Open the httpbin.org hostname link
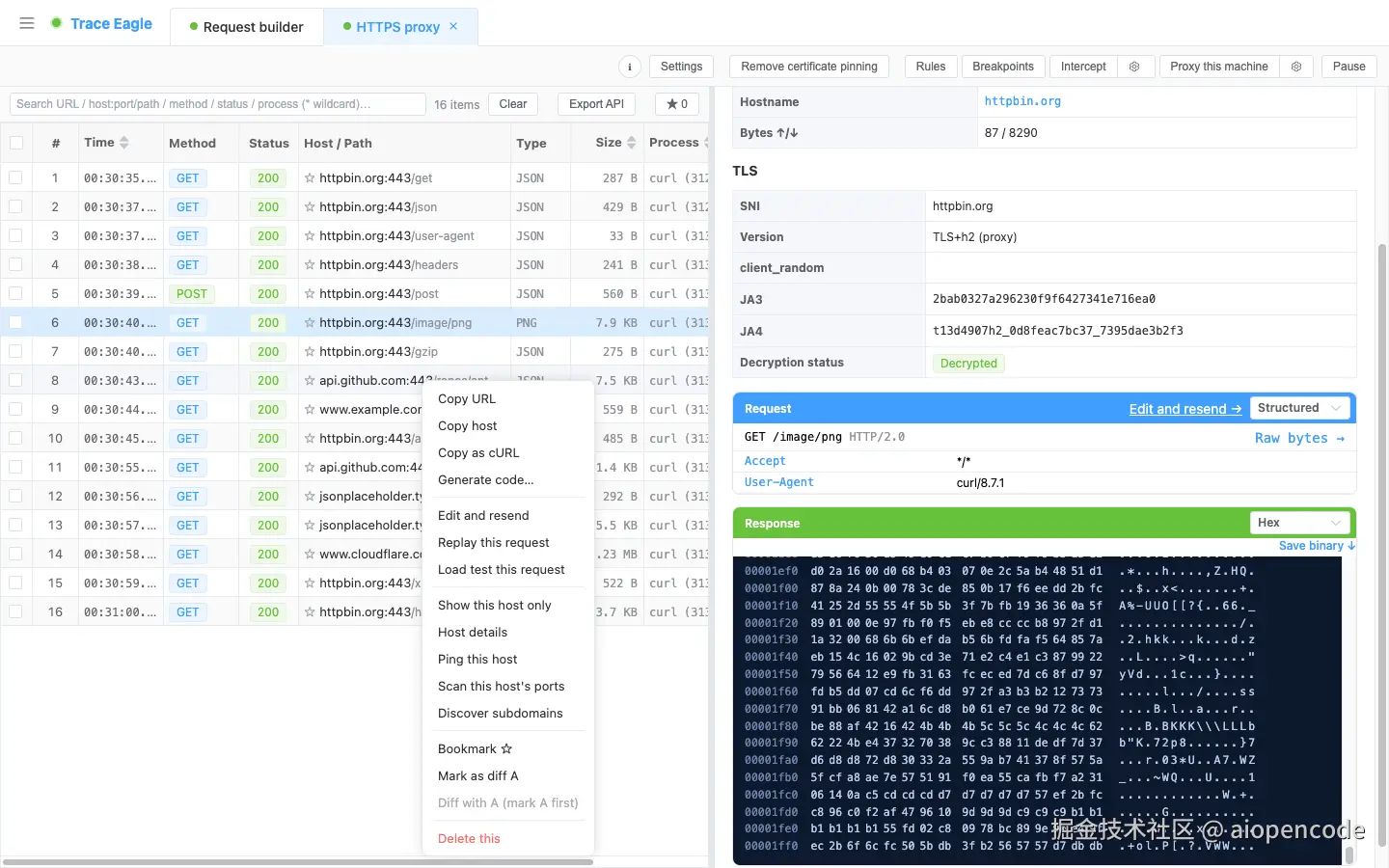This screenshot has width=1389, height=868. [x=1022, y=101]
